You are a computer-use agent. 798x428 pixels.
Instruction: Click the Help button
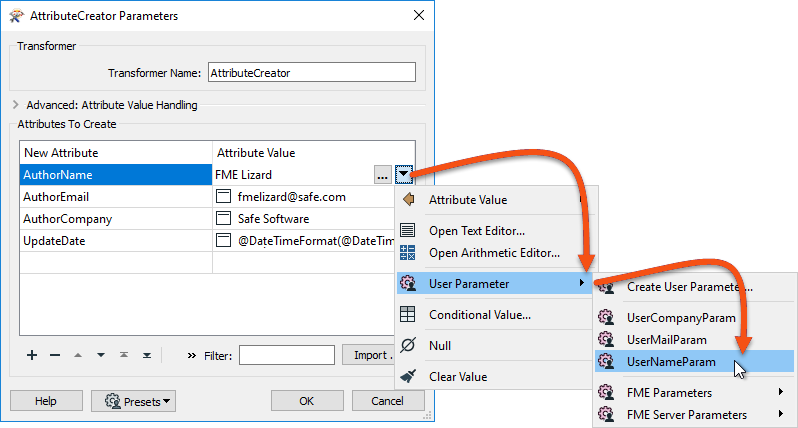click(46, 401)
